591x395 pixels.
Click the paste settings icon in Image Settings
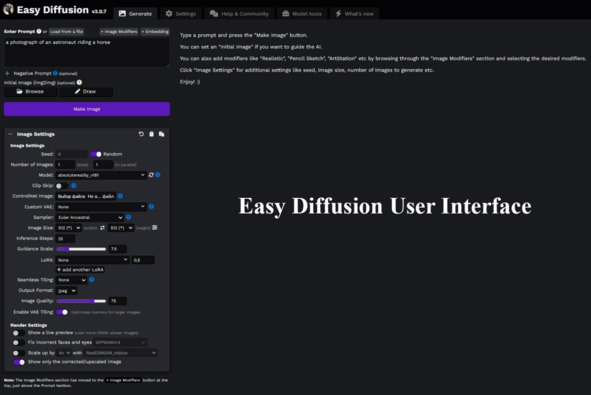click(x=161, y=134)
